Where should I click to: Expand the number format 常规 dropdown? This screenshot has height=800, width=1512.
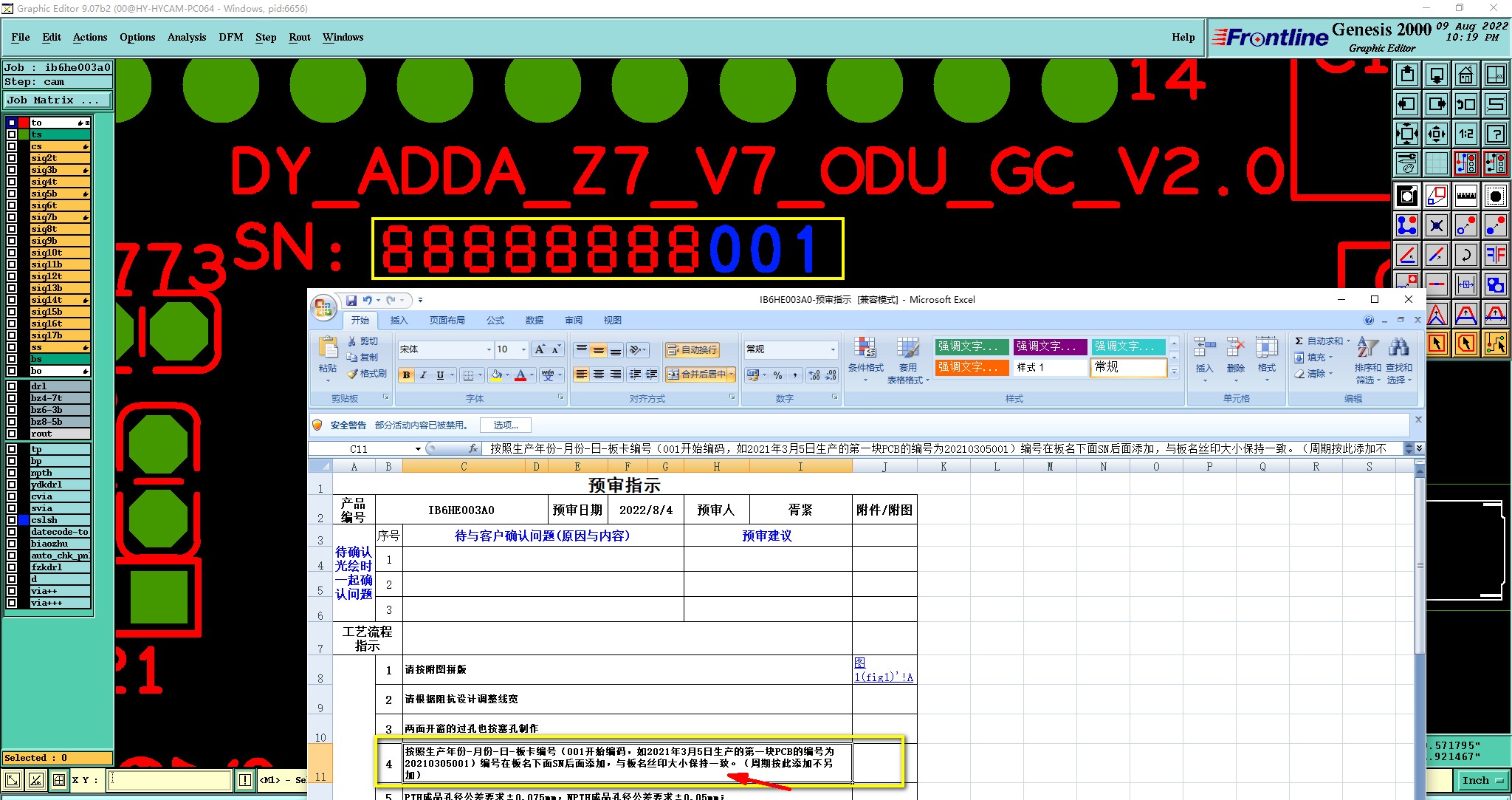pyautogui.click(x=833, y=349)
